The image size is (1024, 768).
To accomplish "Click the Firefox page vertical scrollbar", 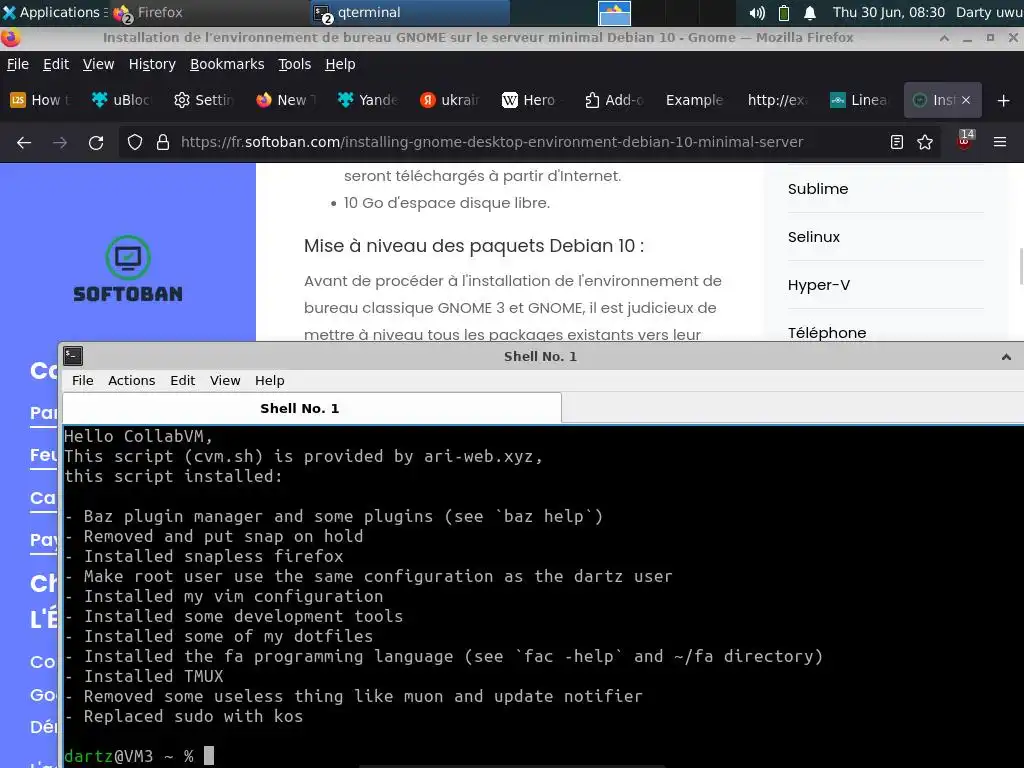I will pos(1021,266).
